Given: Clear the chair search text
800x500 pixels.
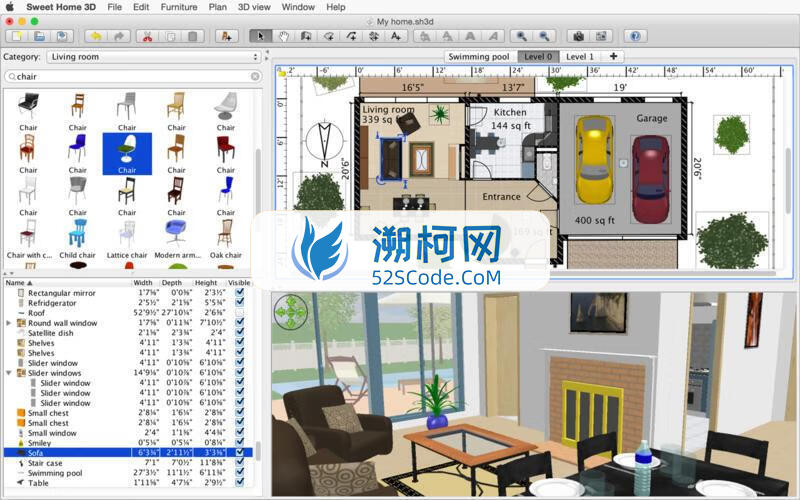Looking at the screenshot, I should pos(255,77).
